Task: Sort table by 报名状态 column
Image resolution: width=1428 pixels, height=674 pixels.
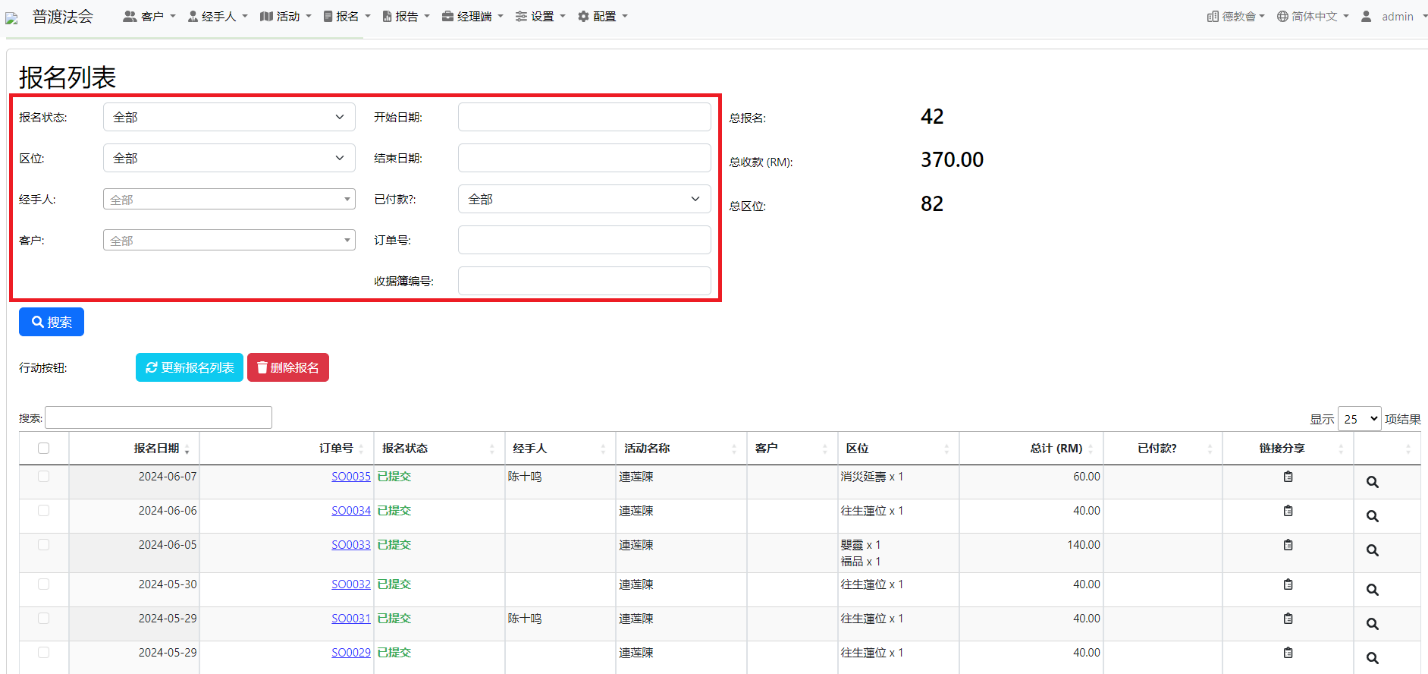Action: (x=439, y=448)
